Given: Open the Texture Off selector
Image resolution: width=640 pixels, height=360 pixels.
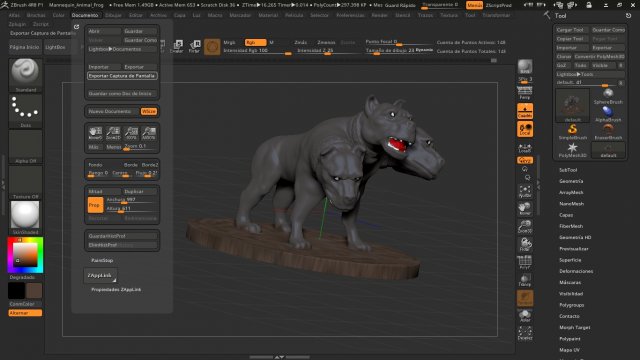Looking at the screenshot, I should tap(25, 182).
